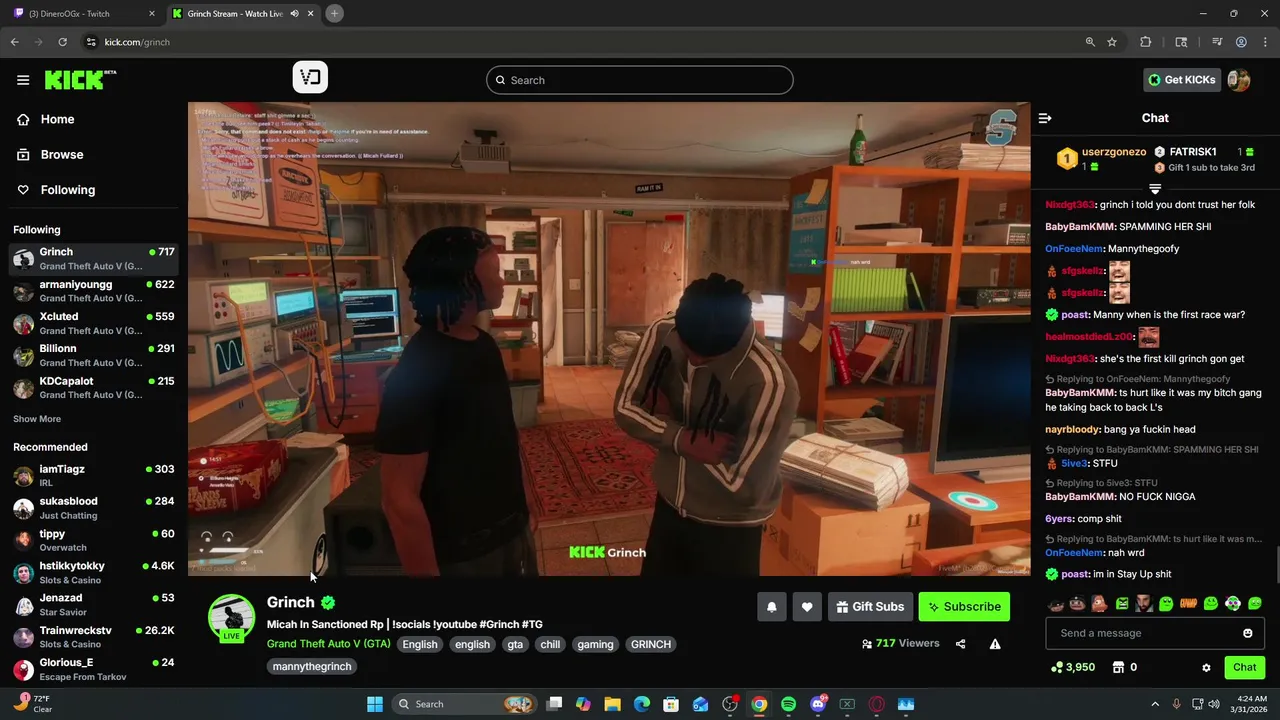1280x720 pixels.
Task: Open the channel points shop icon
Action: [x=1118, y=667]
